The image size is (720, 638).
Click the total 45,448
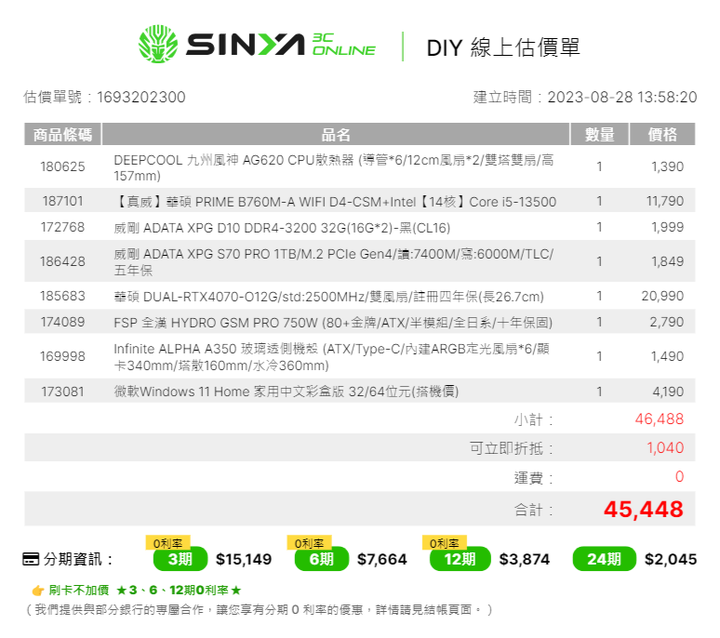[x=644, y=509]
